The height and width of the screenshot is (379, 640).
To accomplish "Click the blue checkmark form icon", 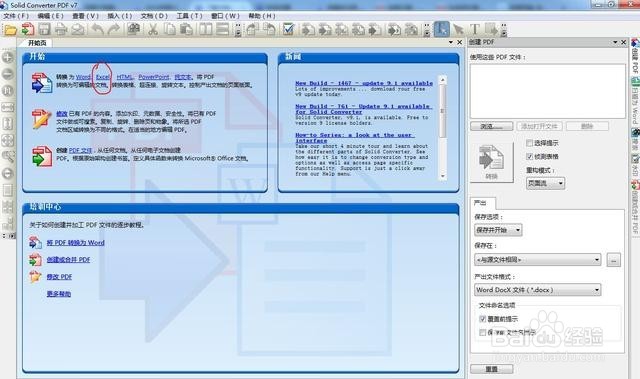I will point(288,29).
